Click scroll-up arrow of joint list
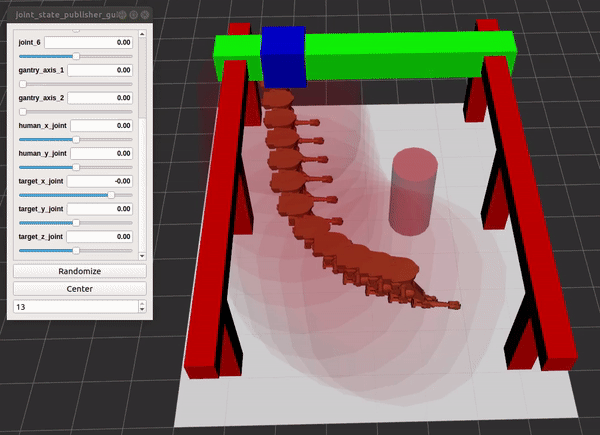 point(142,34)
